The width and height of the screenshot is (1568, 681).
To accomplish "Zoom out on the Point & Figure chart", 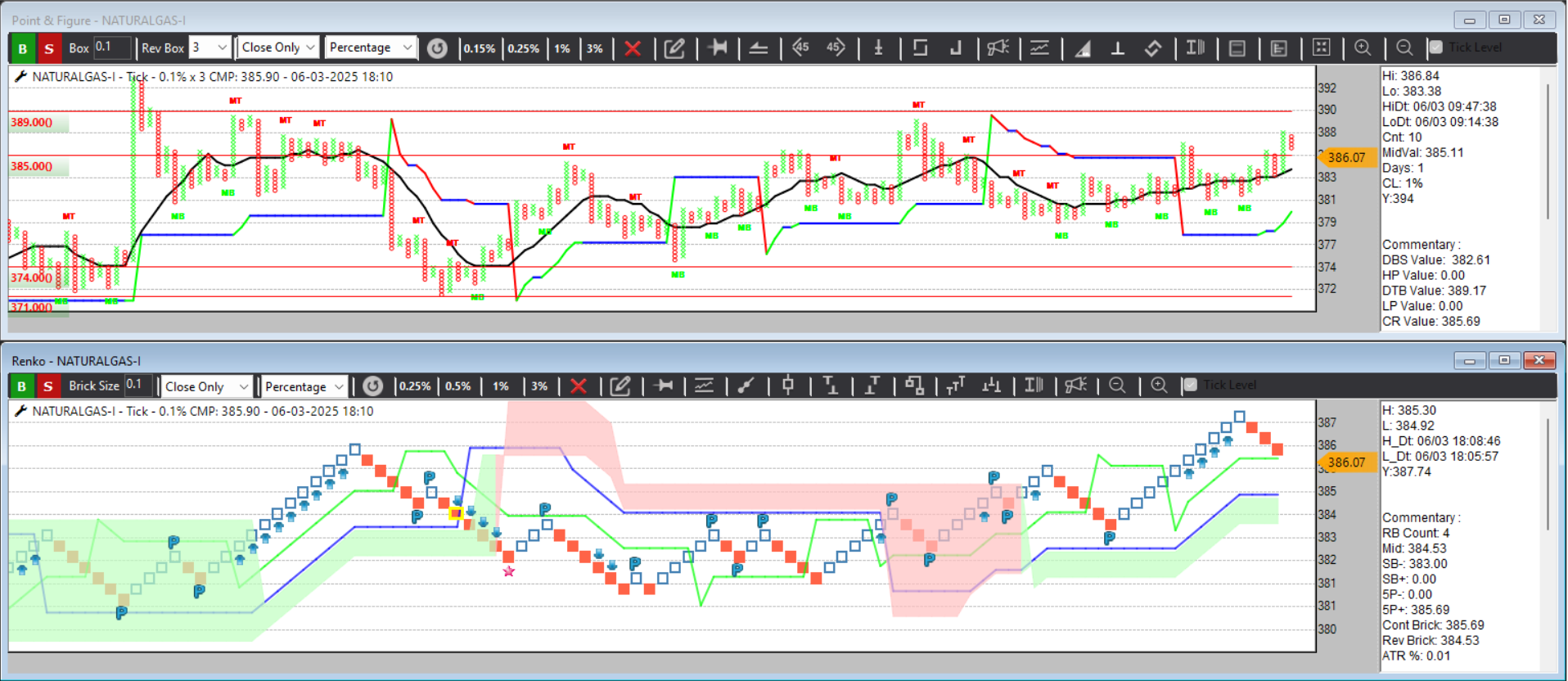I will coord(1404,47).
